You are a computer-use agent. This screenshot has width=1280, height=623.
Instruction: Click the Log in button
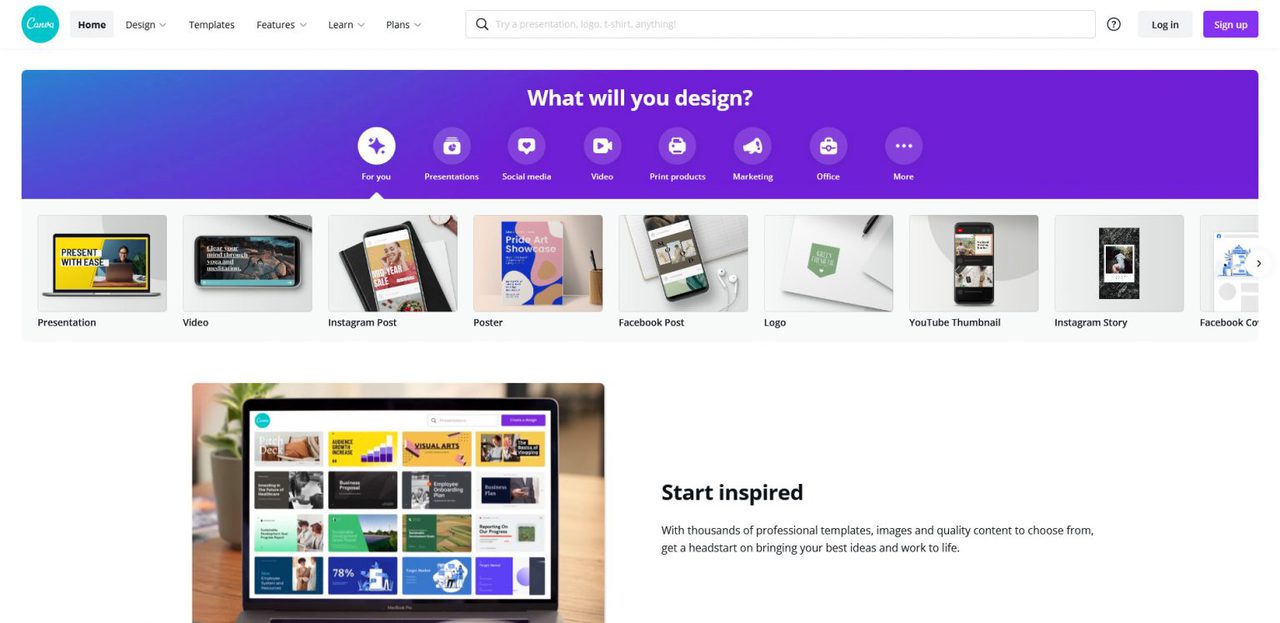tap(1165, 25)
